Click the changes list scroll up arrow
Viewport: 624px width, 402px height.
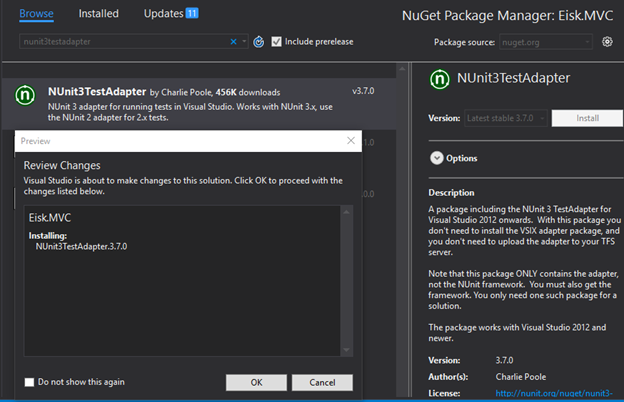pos(346,212)
